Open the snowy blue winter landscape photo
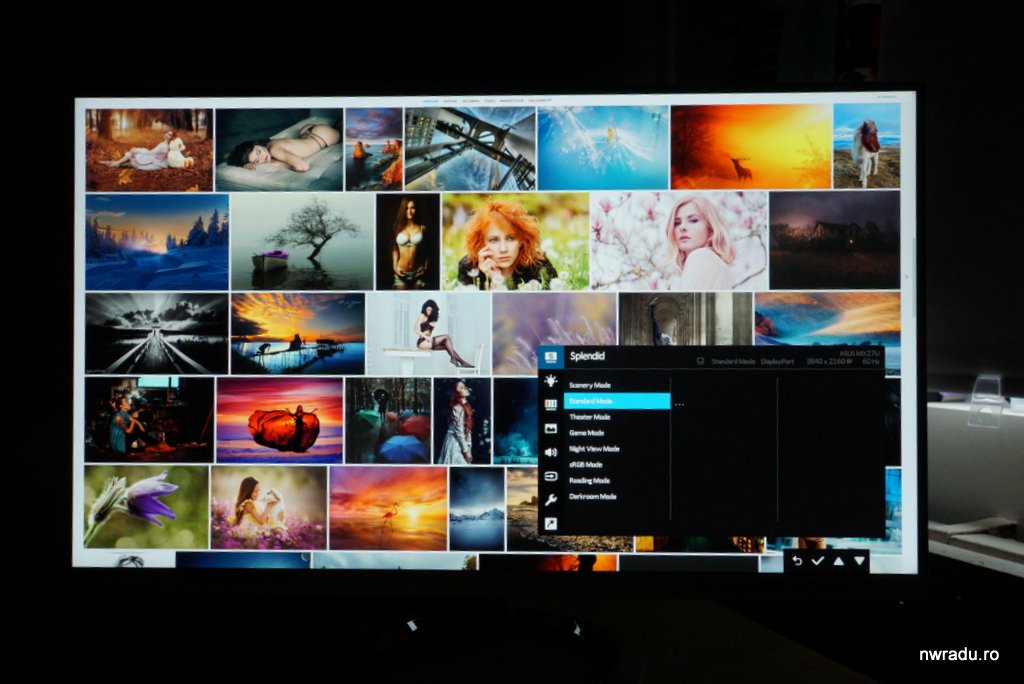 [157, 242]
